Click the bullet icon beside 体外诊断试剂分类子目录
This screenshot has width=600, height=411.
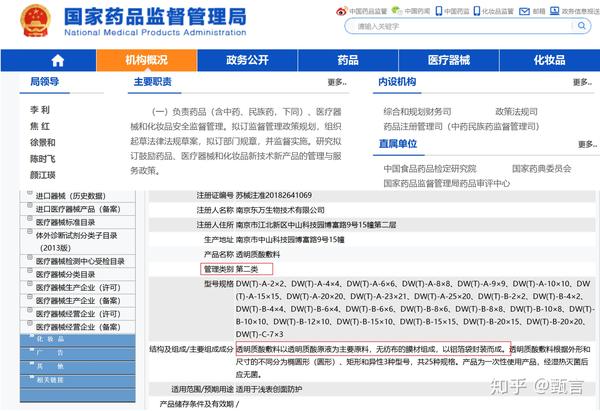click(x=29, y=232)
